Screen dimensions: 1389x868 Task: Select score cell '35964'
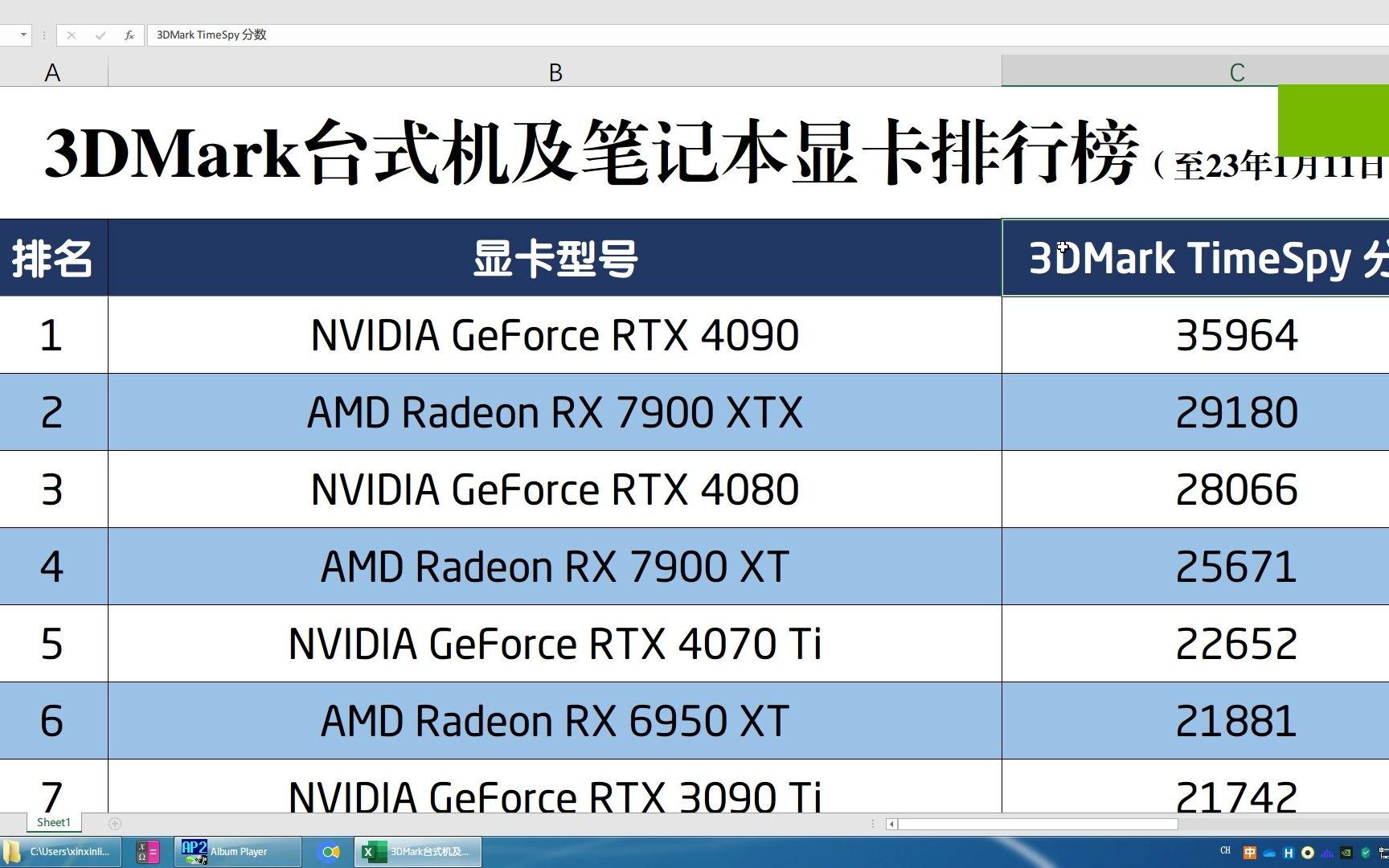(x=1195, y=335)
